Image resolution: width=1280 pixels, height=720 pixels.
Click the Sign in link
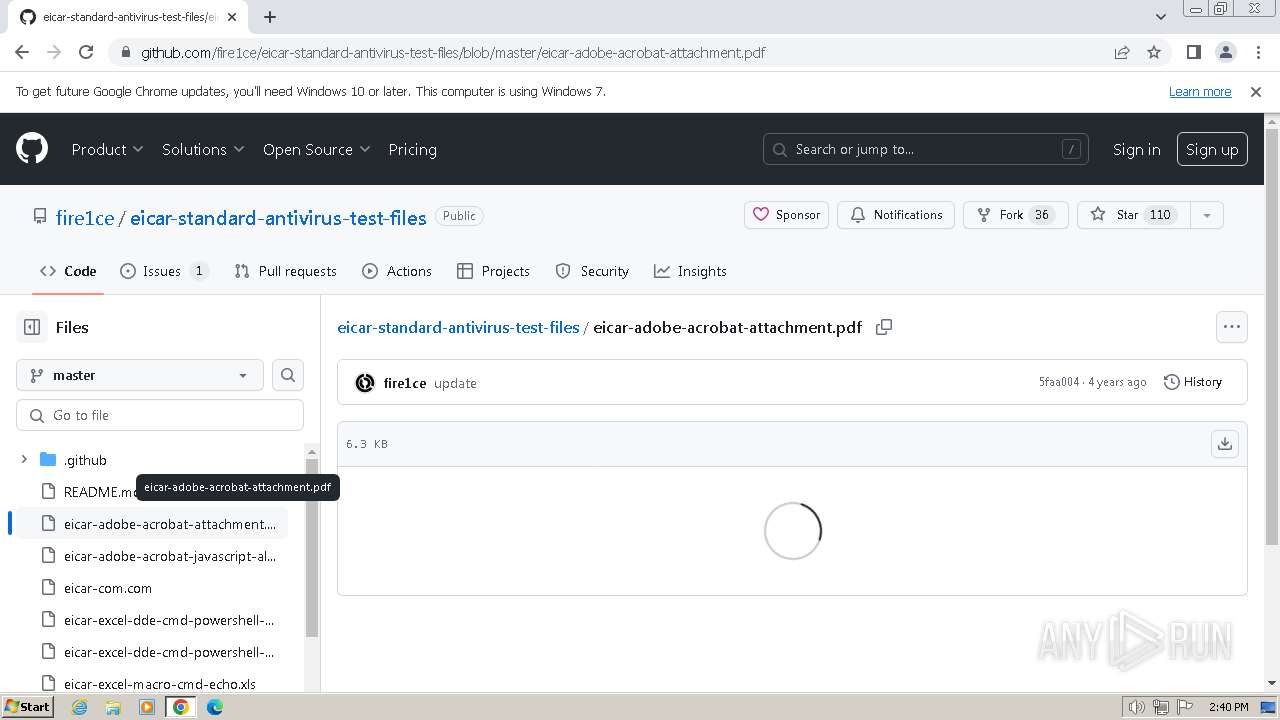tap(1137, 149)
